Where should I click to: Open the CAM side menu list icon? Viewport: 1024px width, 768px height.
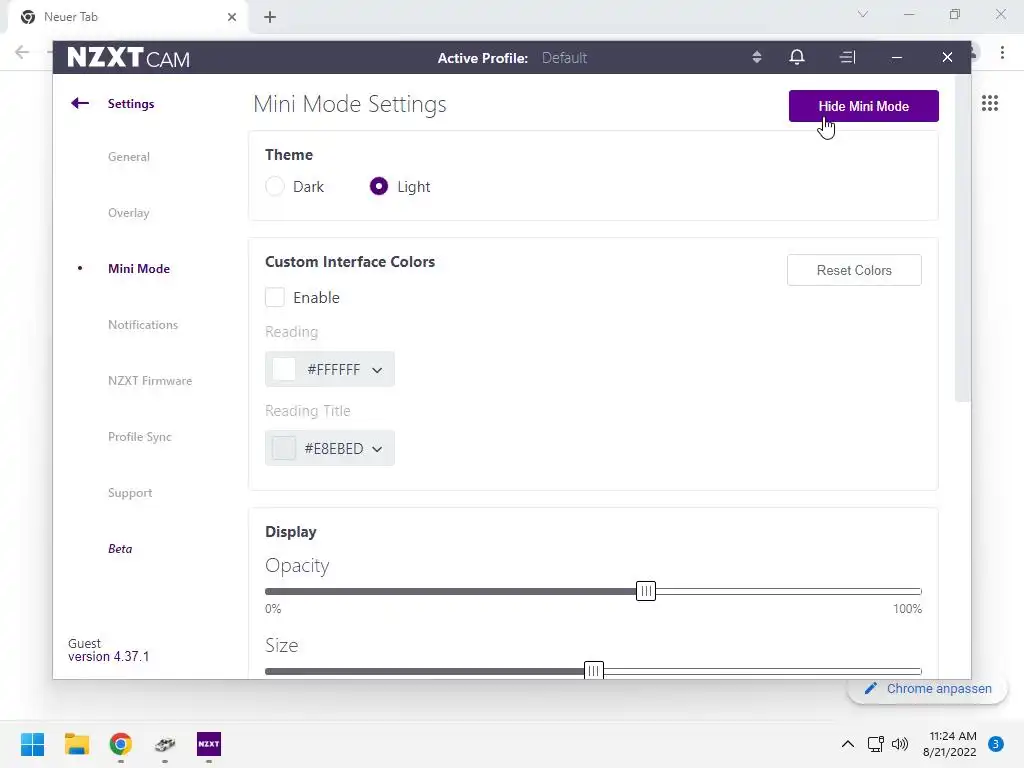pos(847,57)
